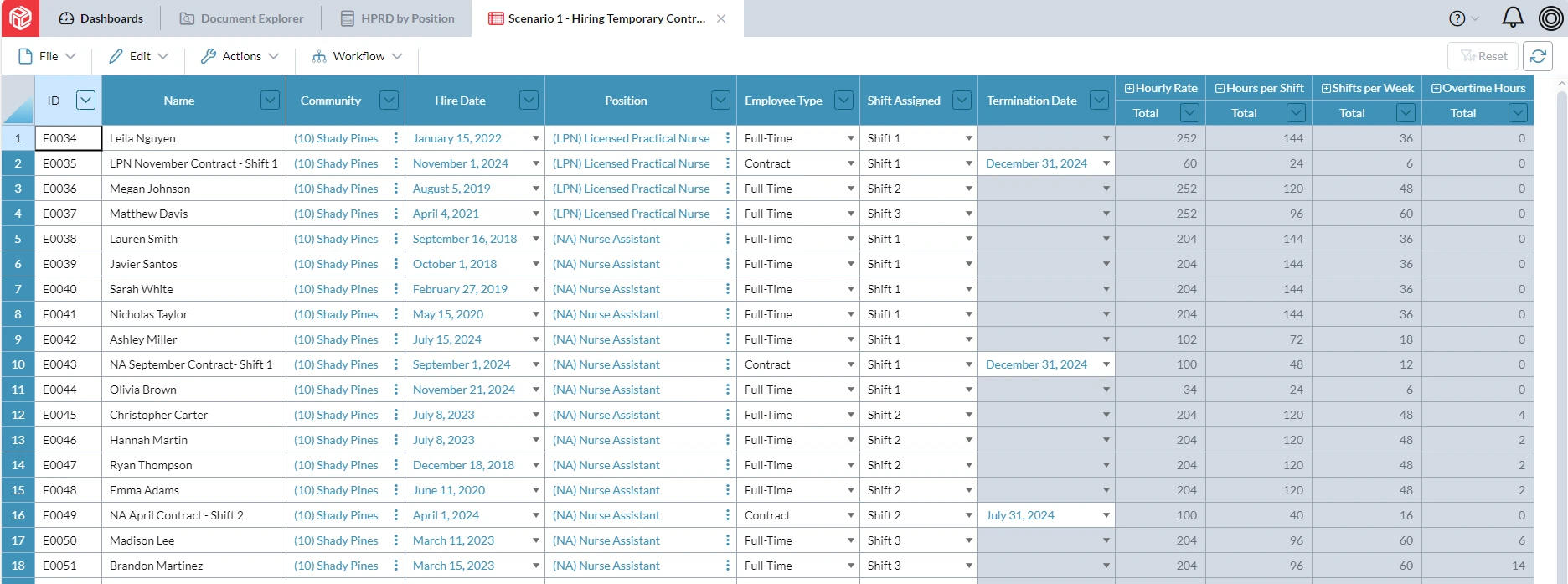Switch to the Dashboards tab
The image size is (1568, 584).
(101, 18)
